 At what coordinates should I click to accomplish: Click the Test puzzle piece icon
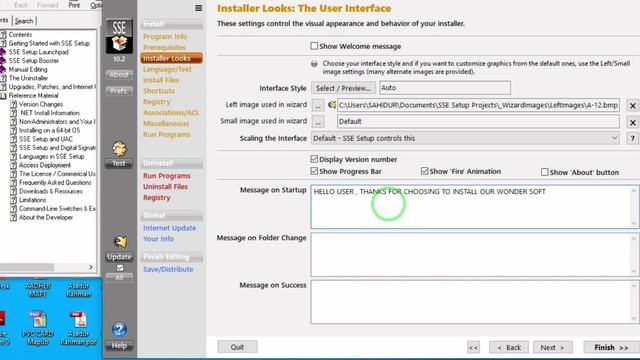(119, 149)
